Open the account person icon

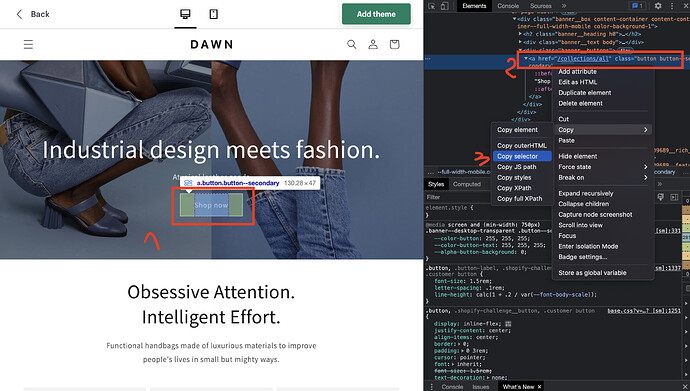click(x=373, y=44)
